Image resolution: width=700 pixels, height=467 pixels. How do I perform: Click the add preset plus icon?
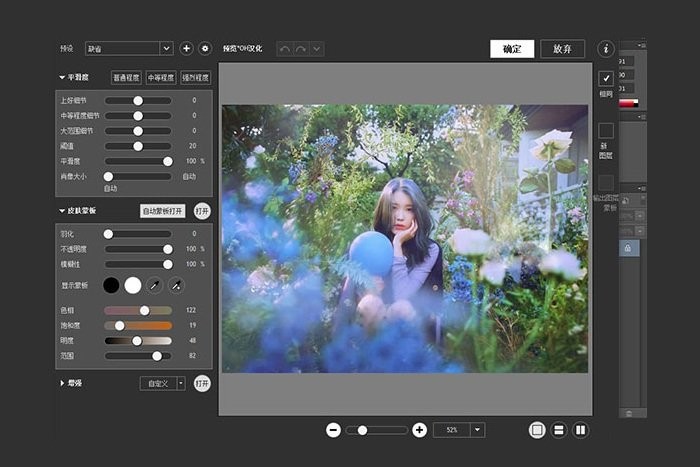tap(186, 48)
